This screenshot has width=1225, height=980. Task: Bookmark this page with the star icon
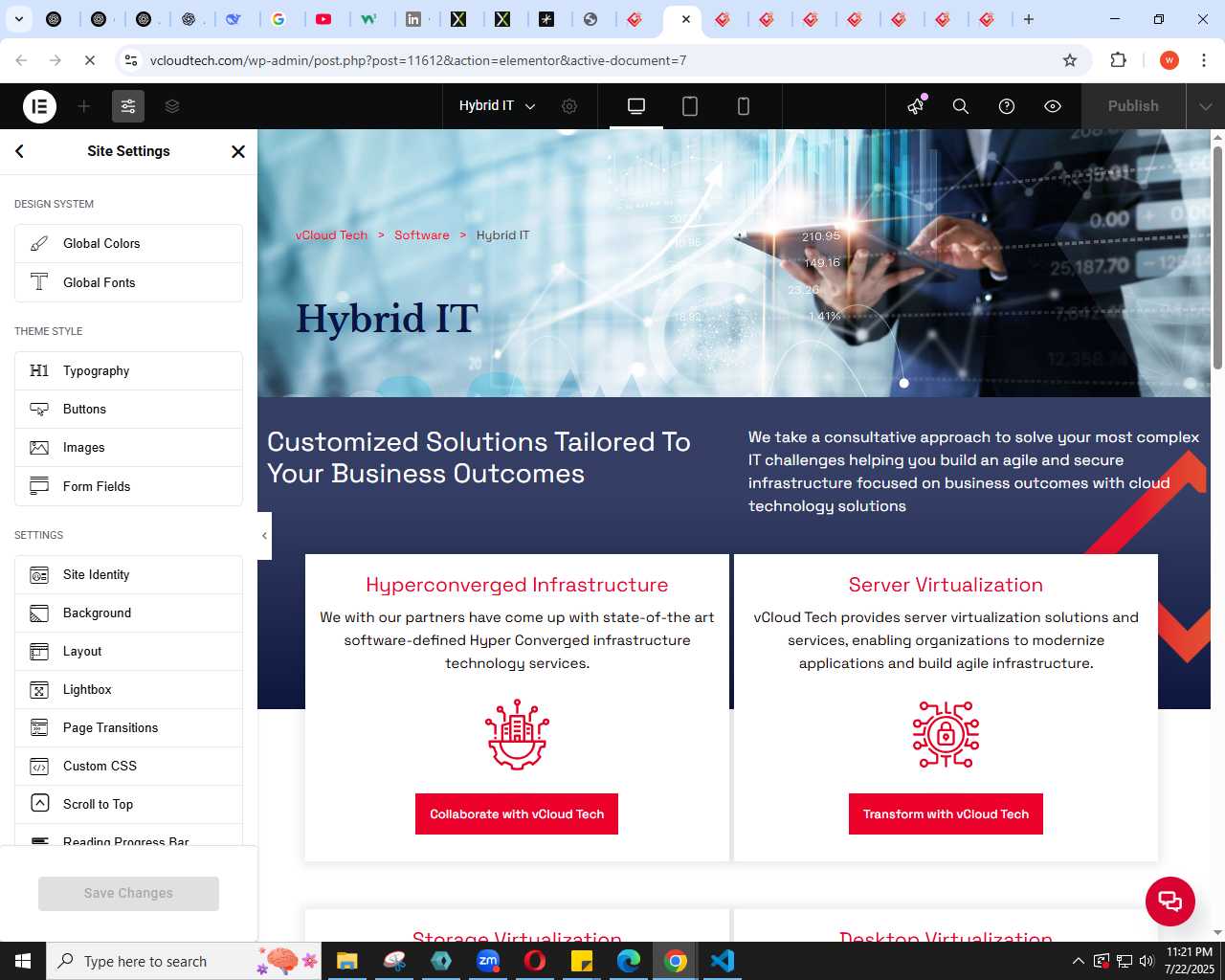[1070, 60]
